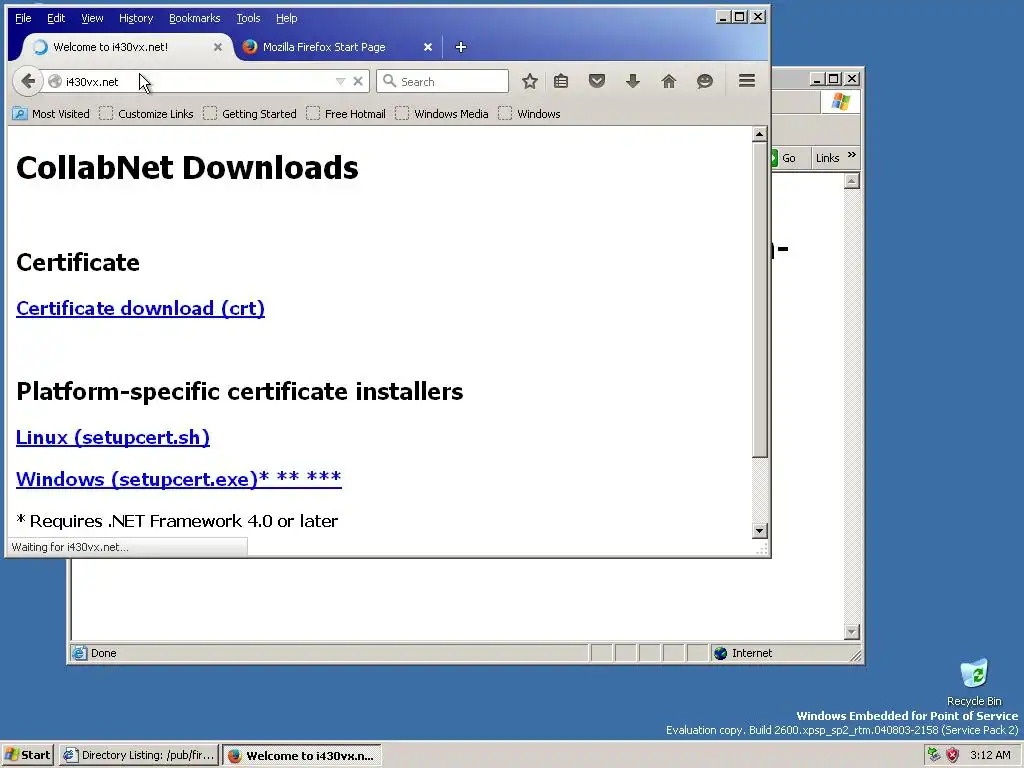Open the Tools menu
This screenshot has height=768, width=1024.
point(248,18)
